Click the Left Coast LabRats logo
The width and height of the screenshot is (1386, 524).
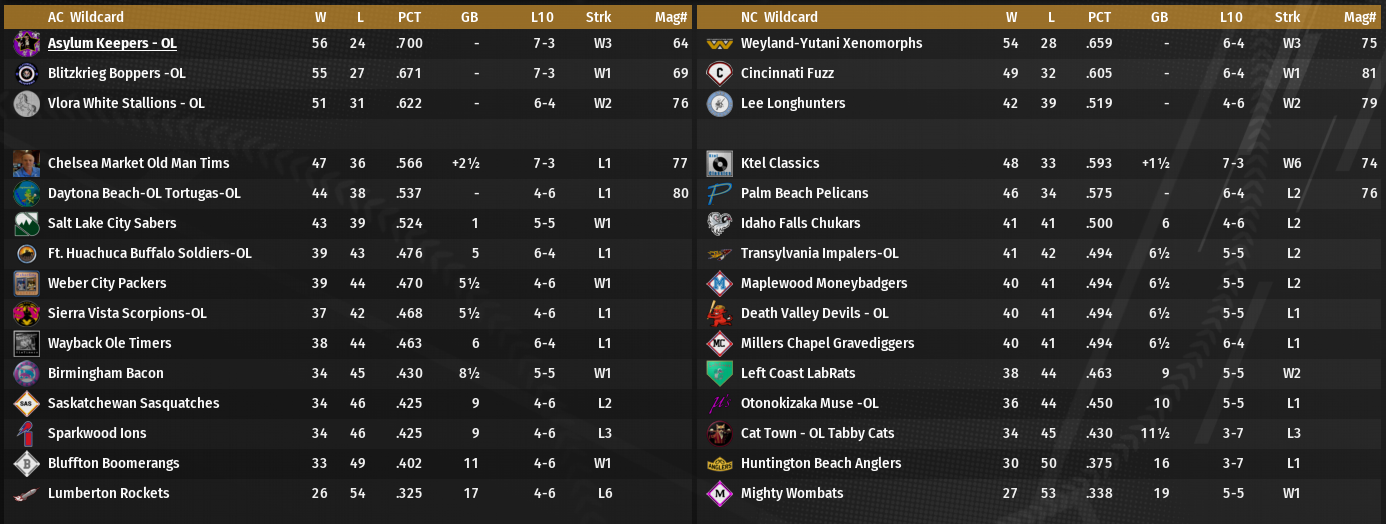[x=719, y=374]
